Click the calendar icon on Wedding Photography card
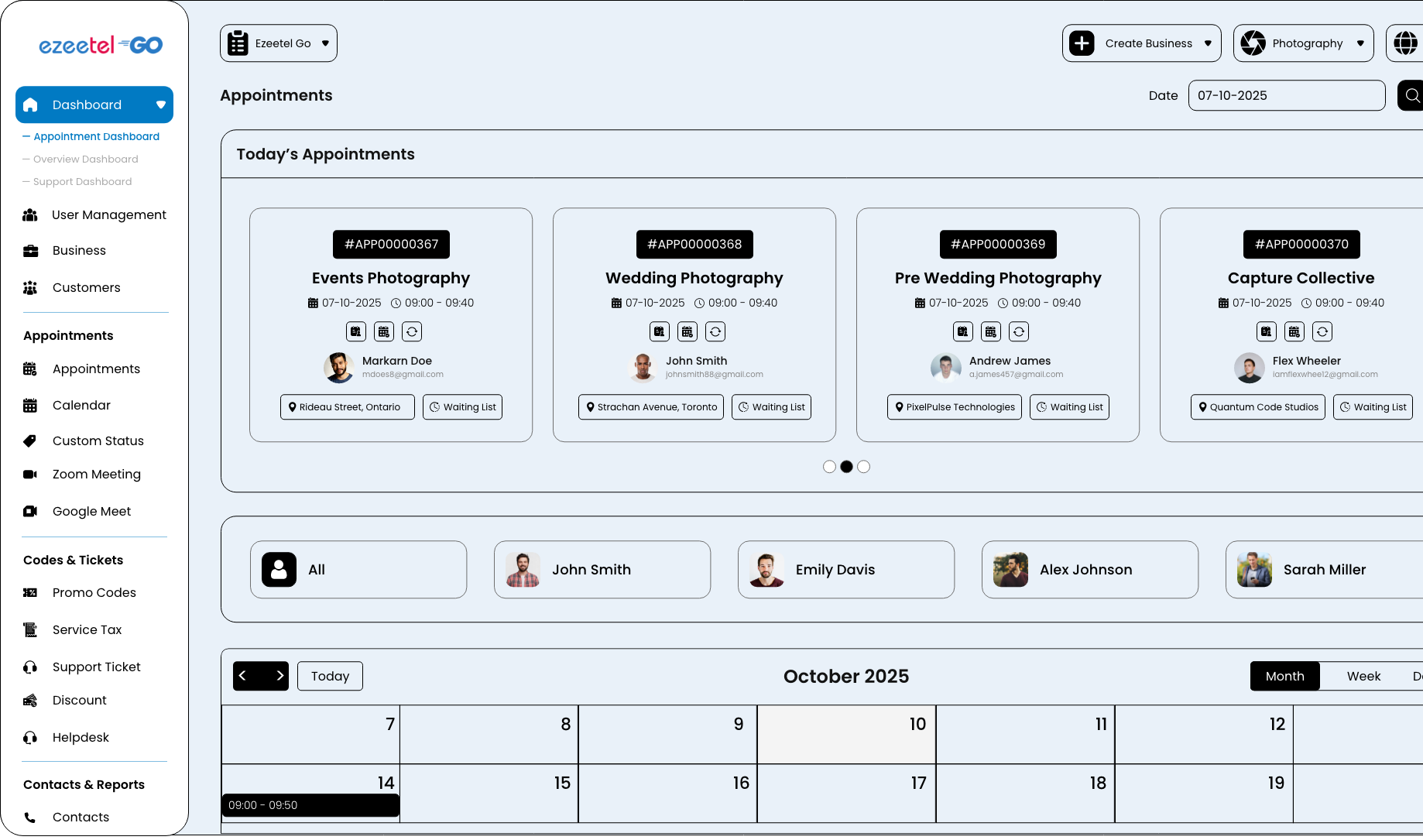Image resolution: width=1423 pixels, height=840 pixels. (687, 331)
